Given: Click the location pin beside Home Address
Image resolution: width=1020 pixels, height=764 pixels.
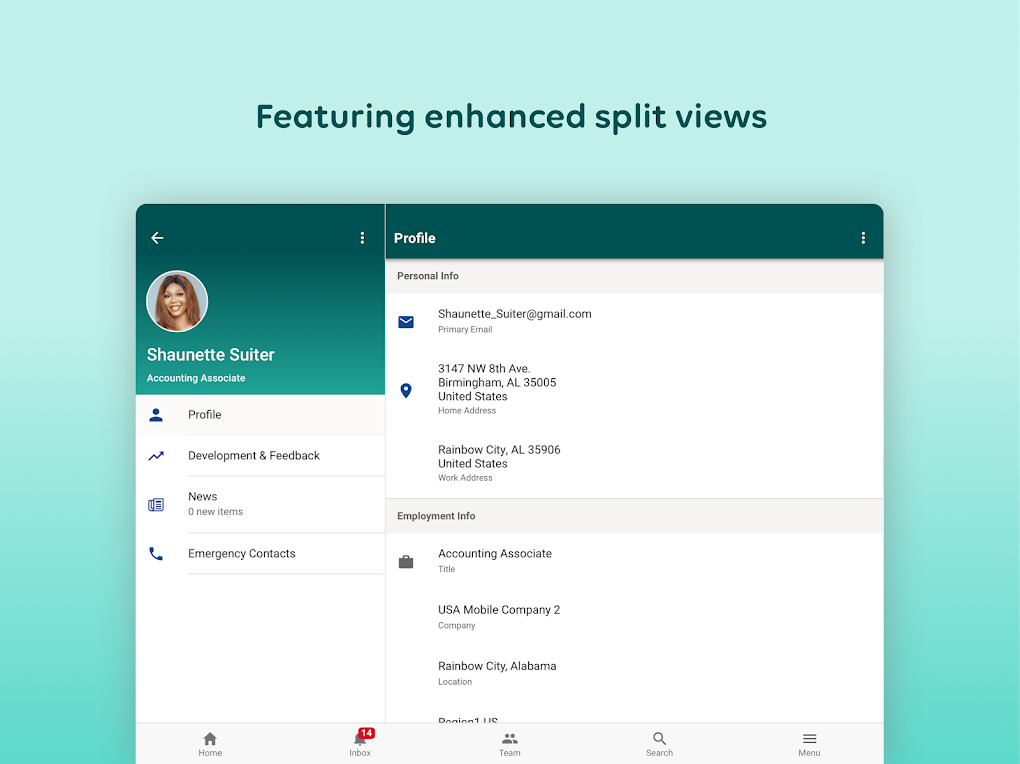Looking at the screenshot, I should 405,390.
